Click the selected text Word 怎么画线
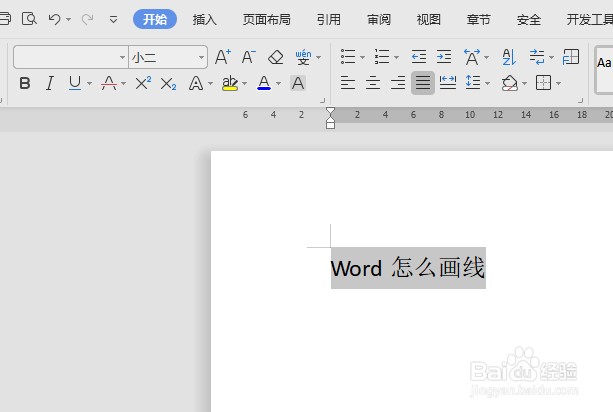This screenshot has height=412, width=613. [408, 268]
